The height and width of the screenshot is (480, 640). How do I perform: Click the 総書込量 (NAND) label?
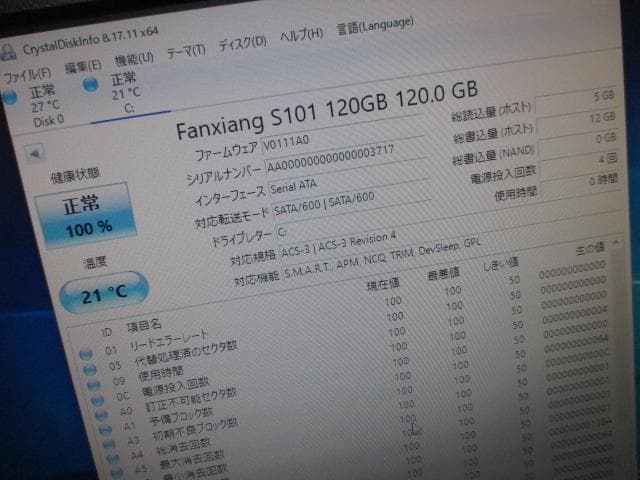pos(493,155)
